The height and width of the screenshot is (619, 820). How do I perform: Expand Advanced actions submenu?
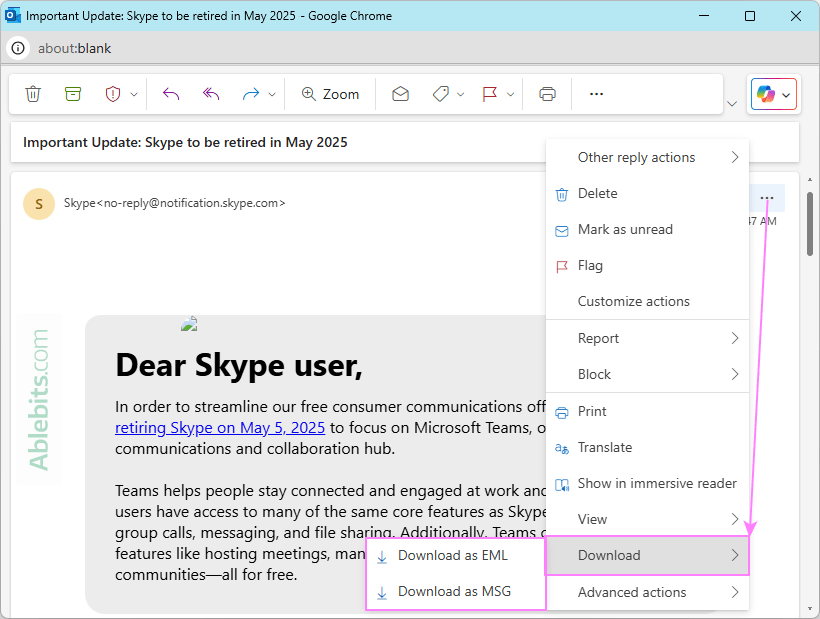647,592
